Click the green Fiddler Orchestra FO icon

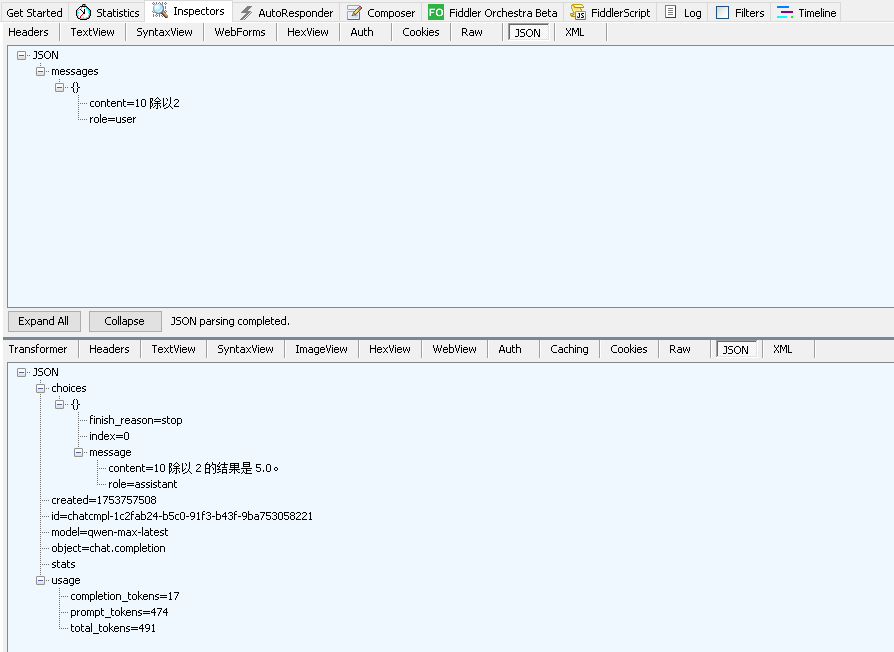point(436,13)
